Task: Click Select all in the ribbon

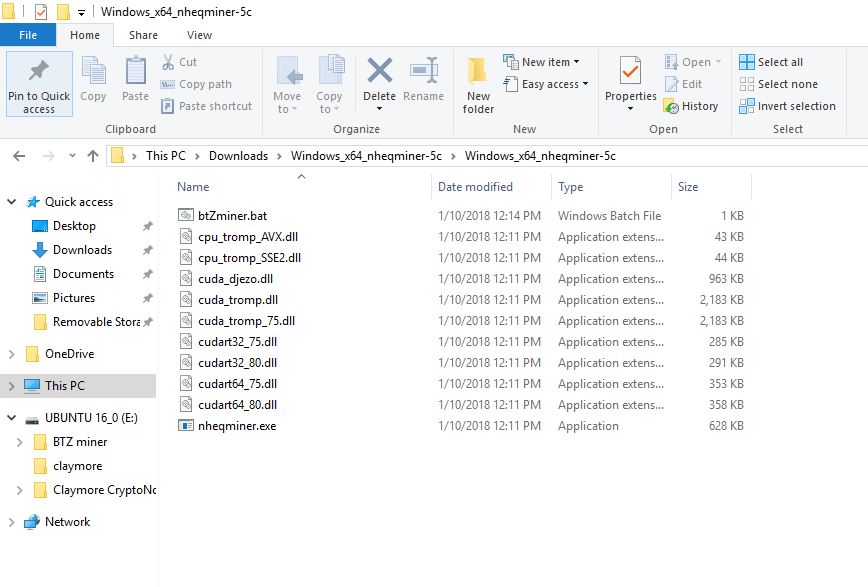Action: pos(771,62)
